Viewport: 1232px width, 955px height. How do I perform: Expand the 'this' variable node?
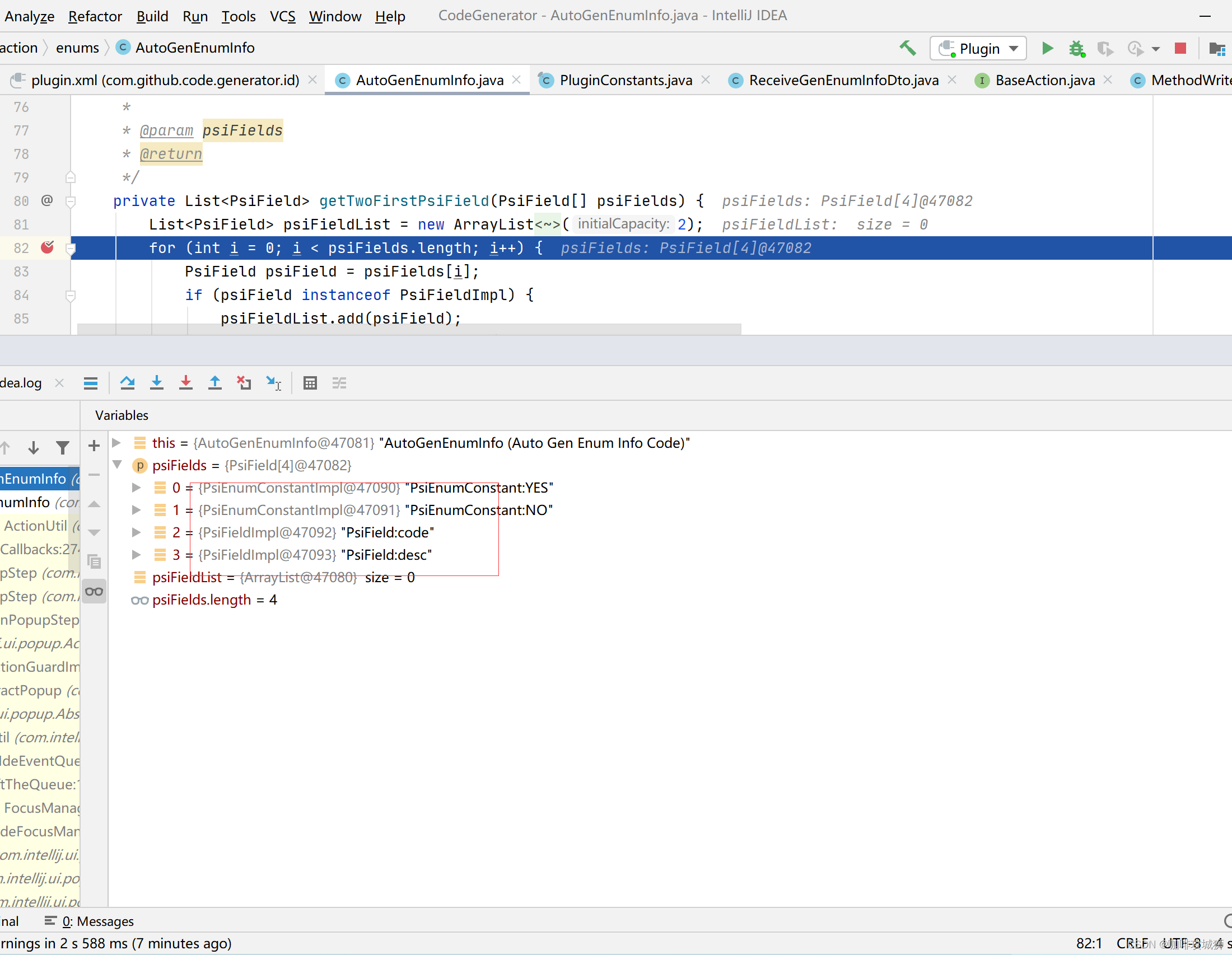[117, 443]
